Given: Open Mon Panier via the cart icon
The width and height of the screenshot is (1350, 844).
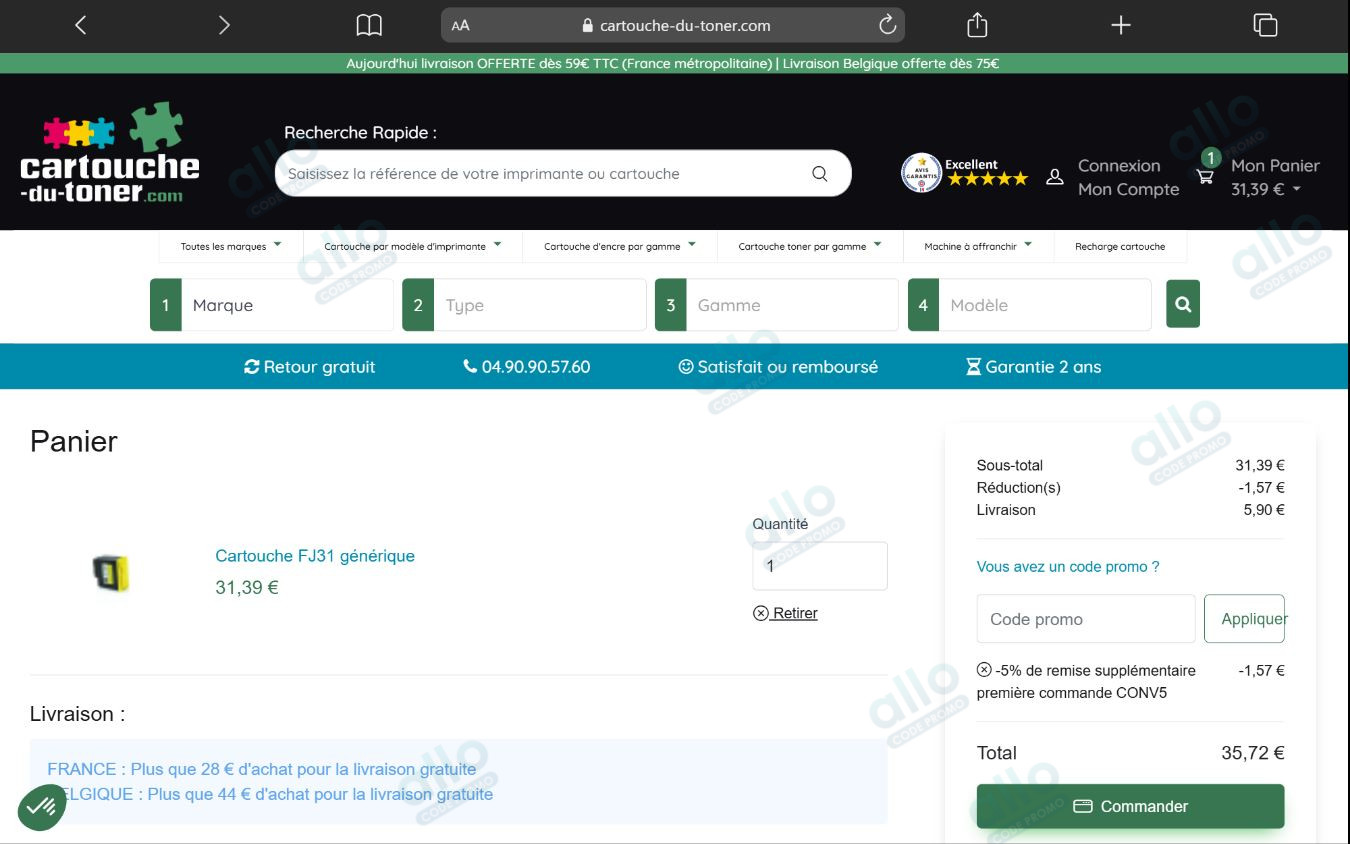Looking at the screenshot, I should tap(1204, 175).
